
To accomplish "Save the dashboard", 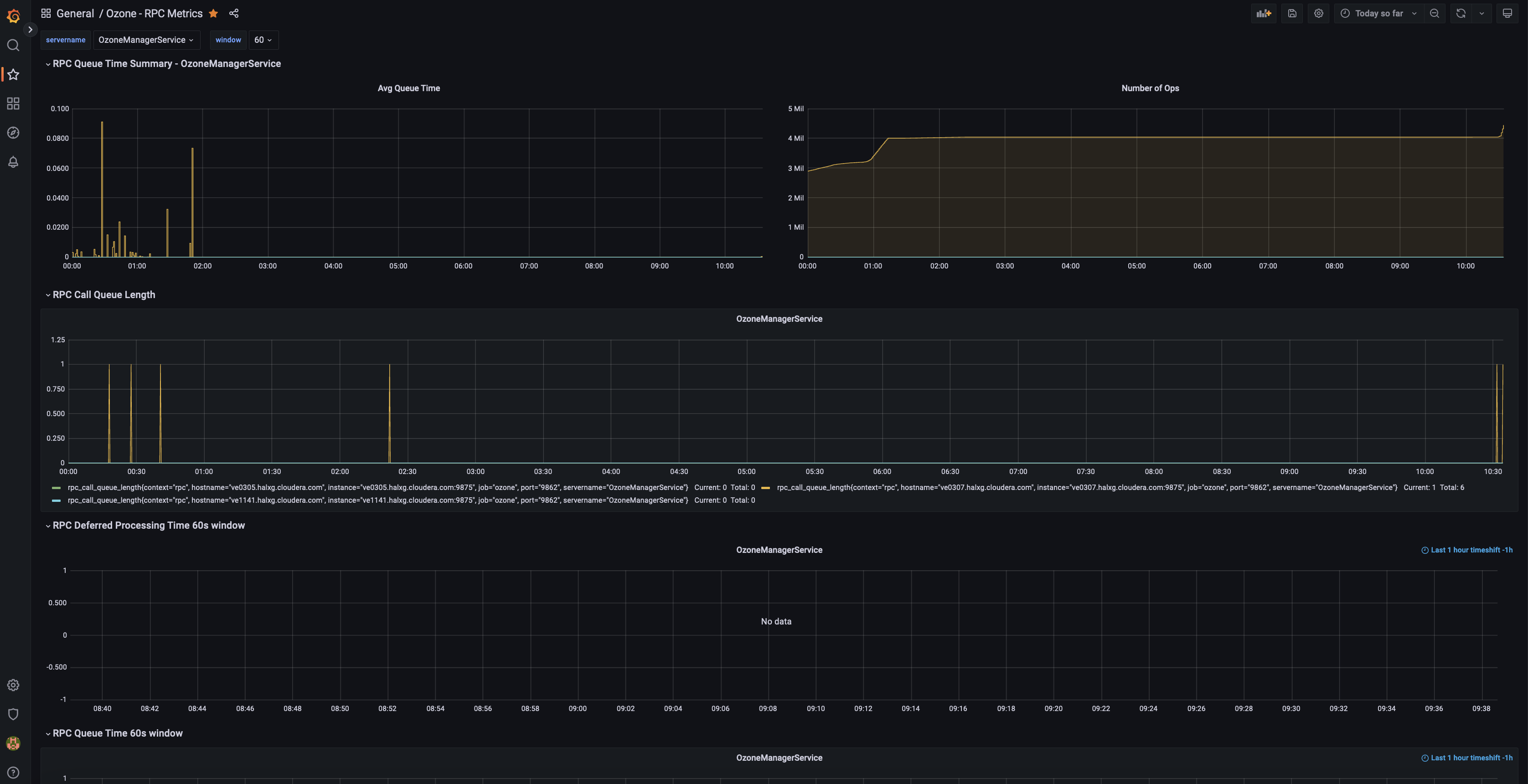I will click(1292, 13).
